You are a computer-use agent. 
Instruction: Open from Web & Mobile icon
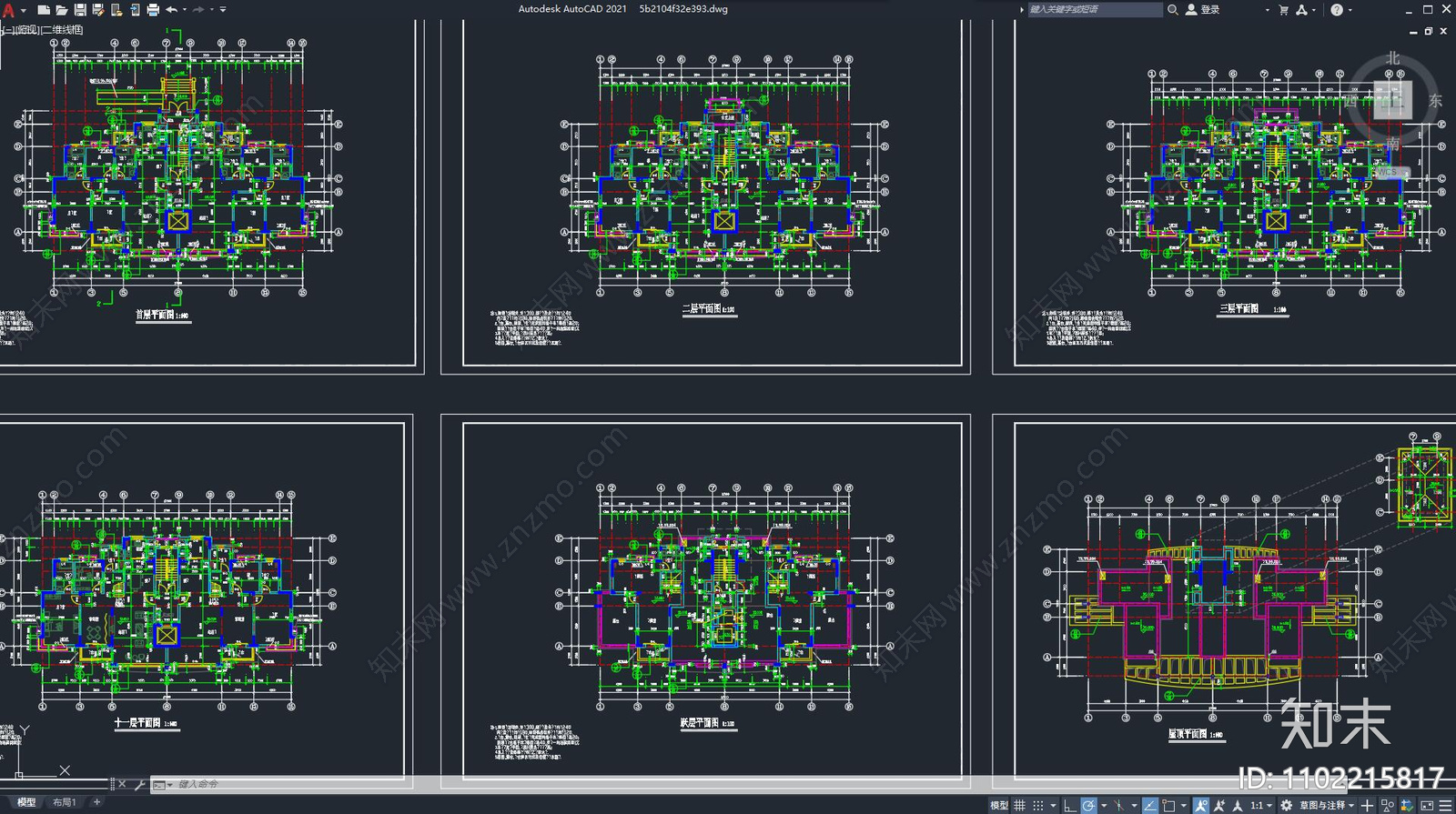(116, 10)
